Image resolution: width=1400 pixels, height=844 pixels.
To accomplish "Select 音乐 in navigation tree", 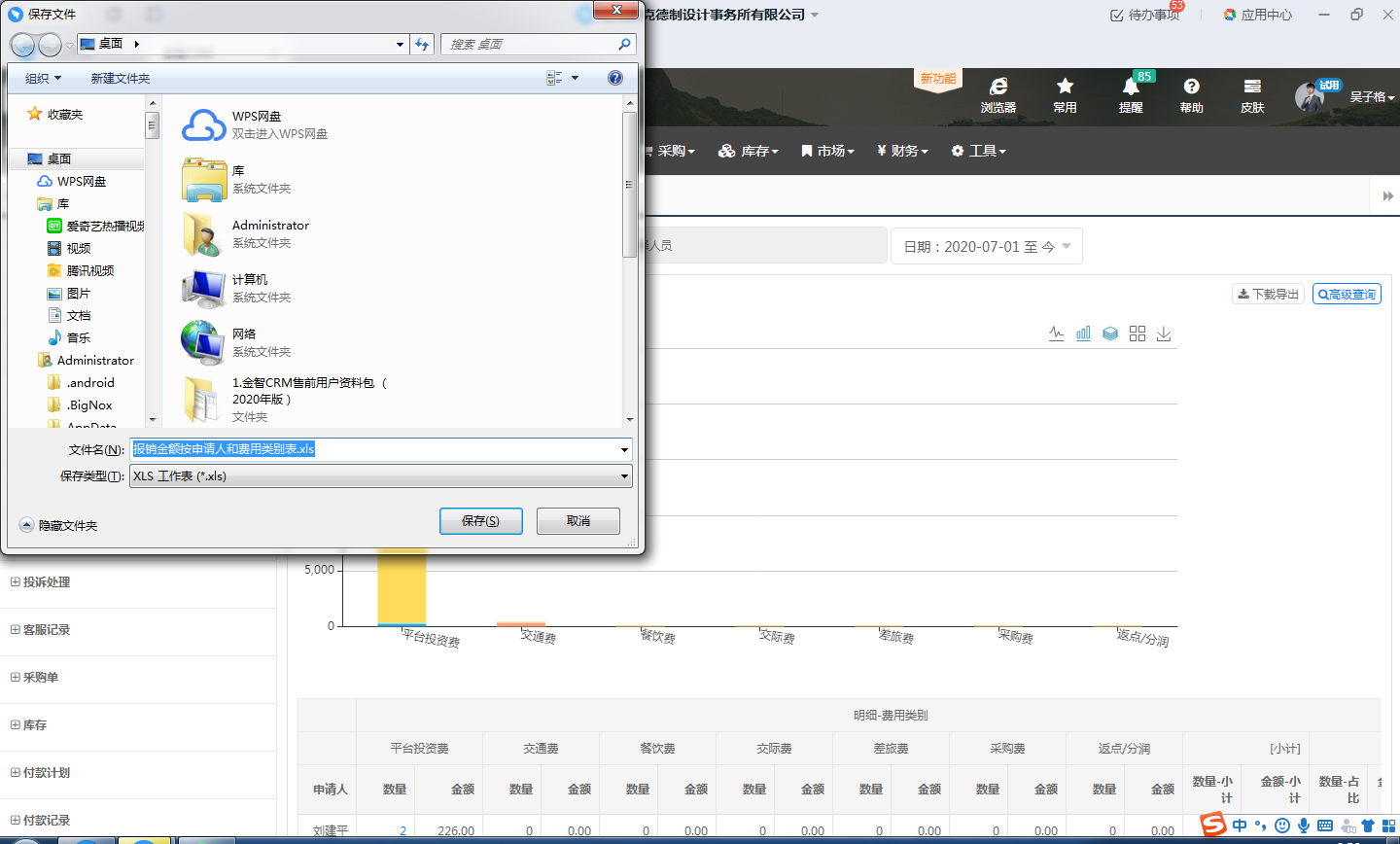I will [69, 337].
